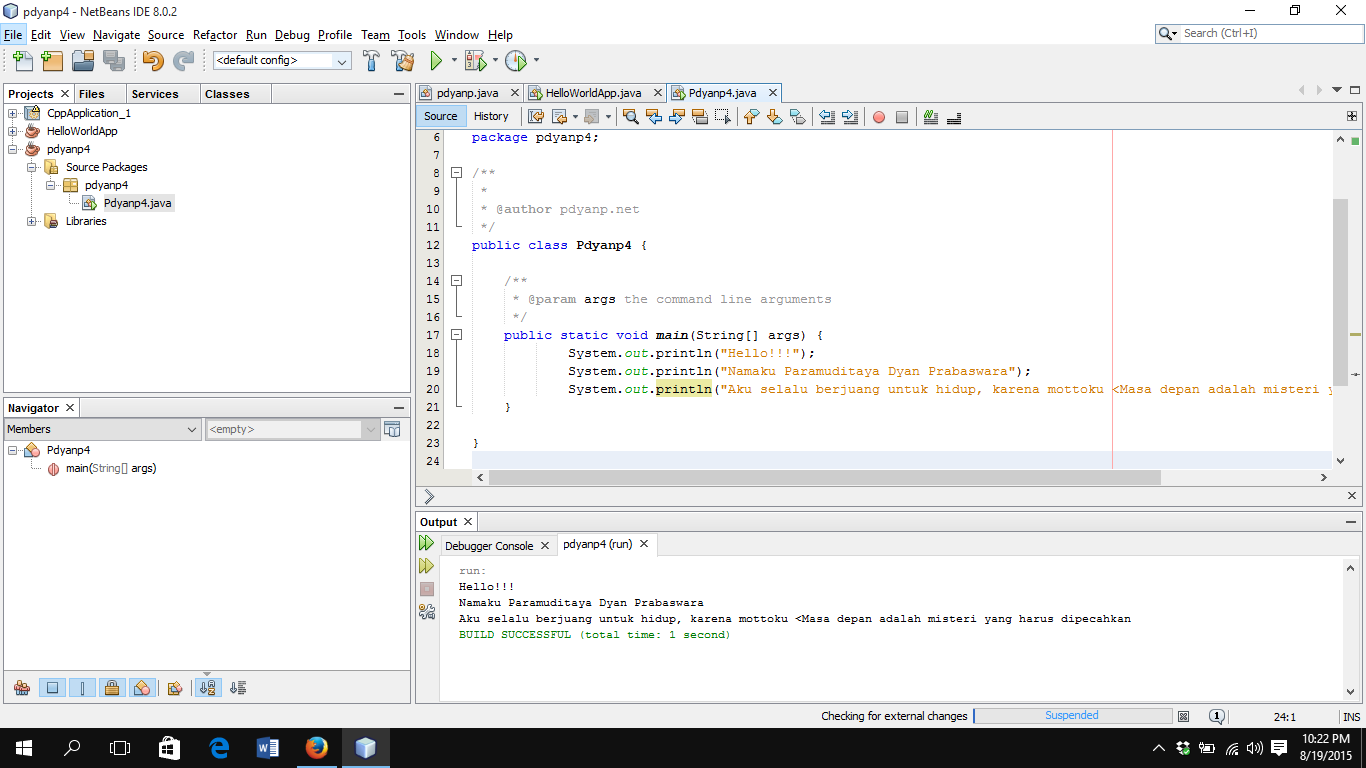The height and width of the screenshot is (768, 1366).
Task: Open the Refactor menu
Action: pyautogui.click(x=215, y=35)
